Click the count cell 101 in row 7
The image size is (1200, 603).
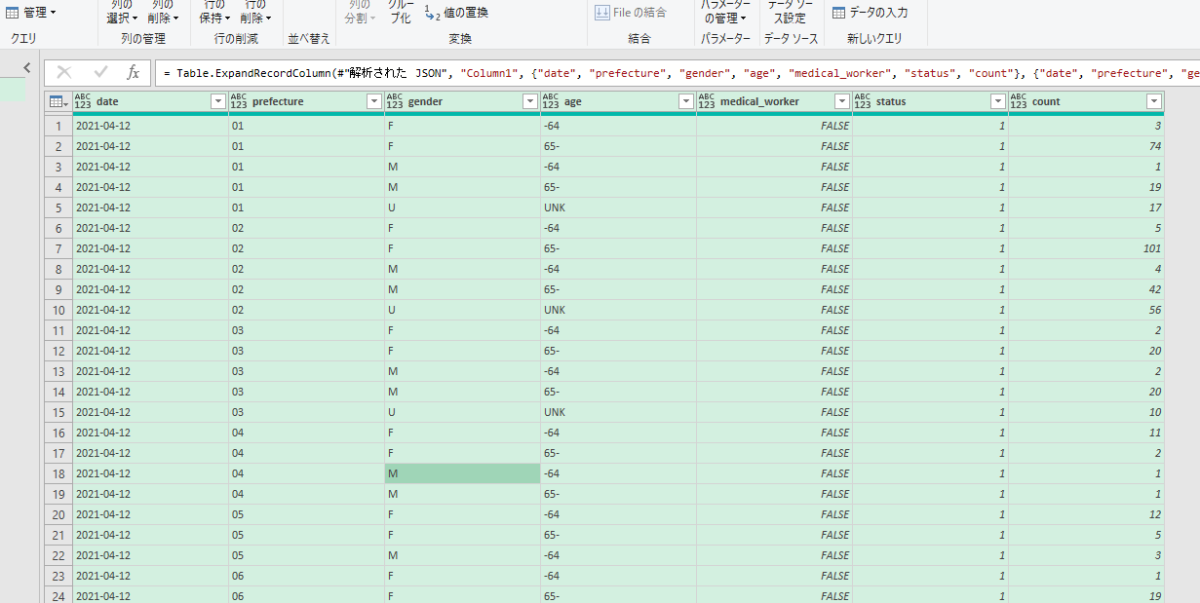point(1086,248)
